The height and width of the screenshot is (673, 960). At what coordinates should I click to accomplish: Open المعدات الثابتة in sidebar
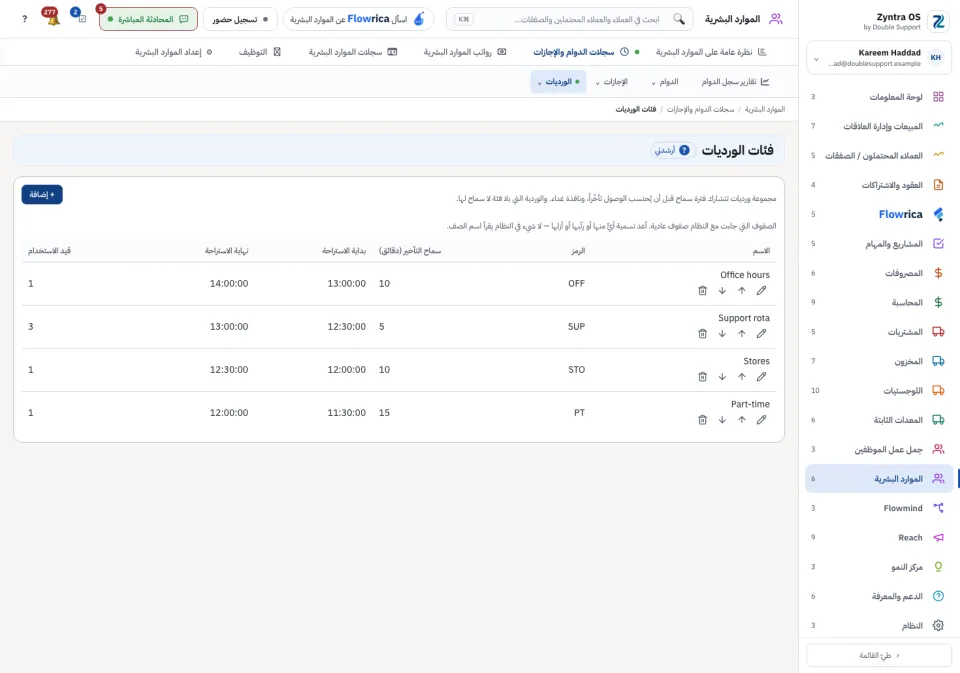[x=879, y=420]
